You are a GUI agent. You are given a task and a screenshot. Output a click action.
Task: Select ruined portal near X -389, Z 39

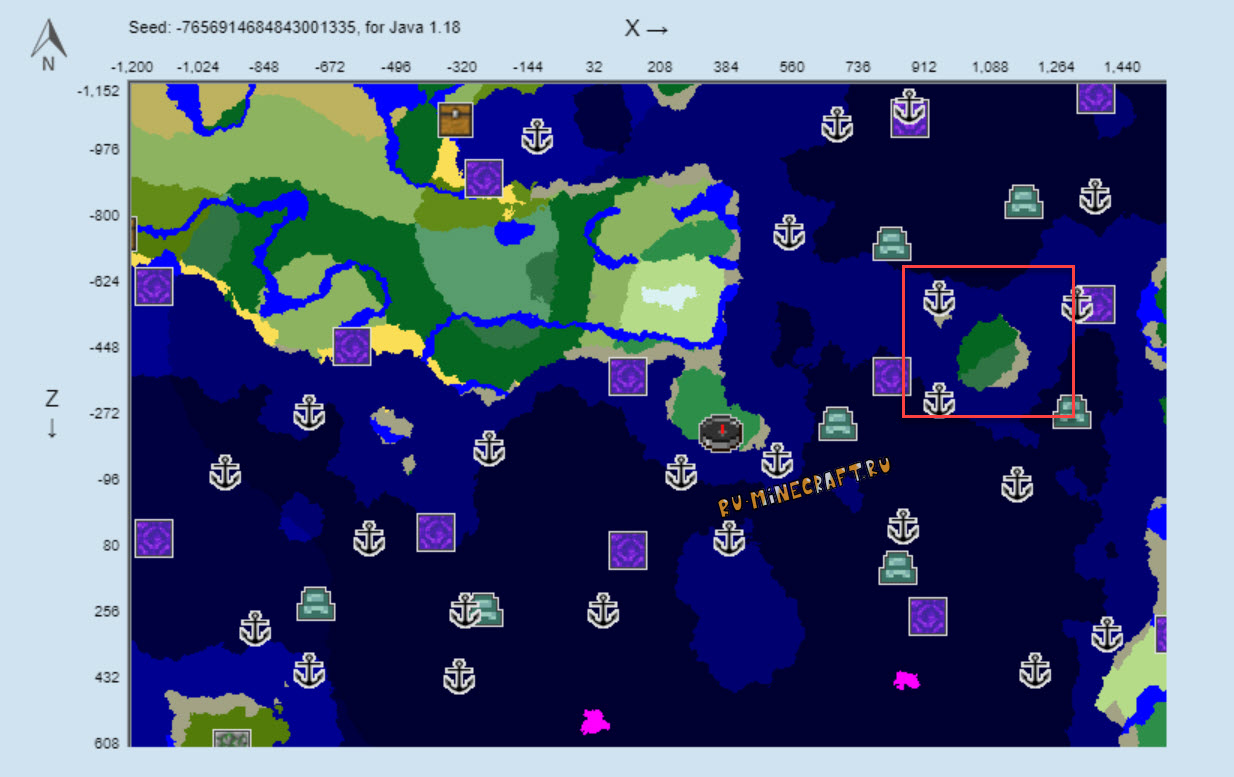pyautogui.click(x=436, y=532)
